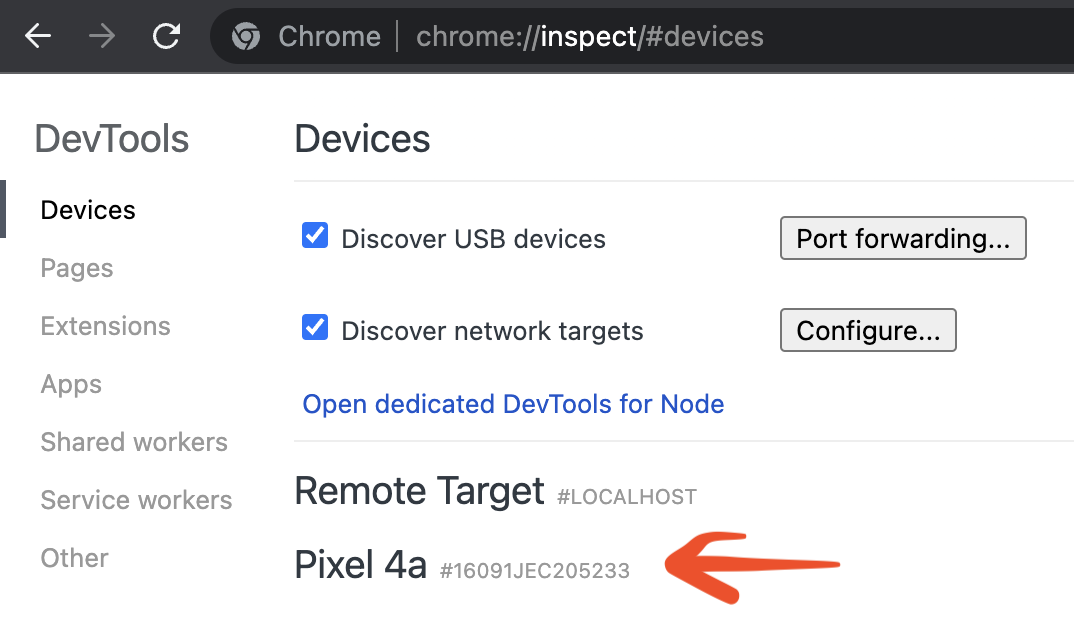Switch to the Extensions section
The image size is (1074, 626).
point(105,326)
